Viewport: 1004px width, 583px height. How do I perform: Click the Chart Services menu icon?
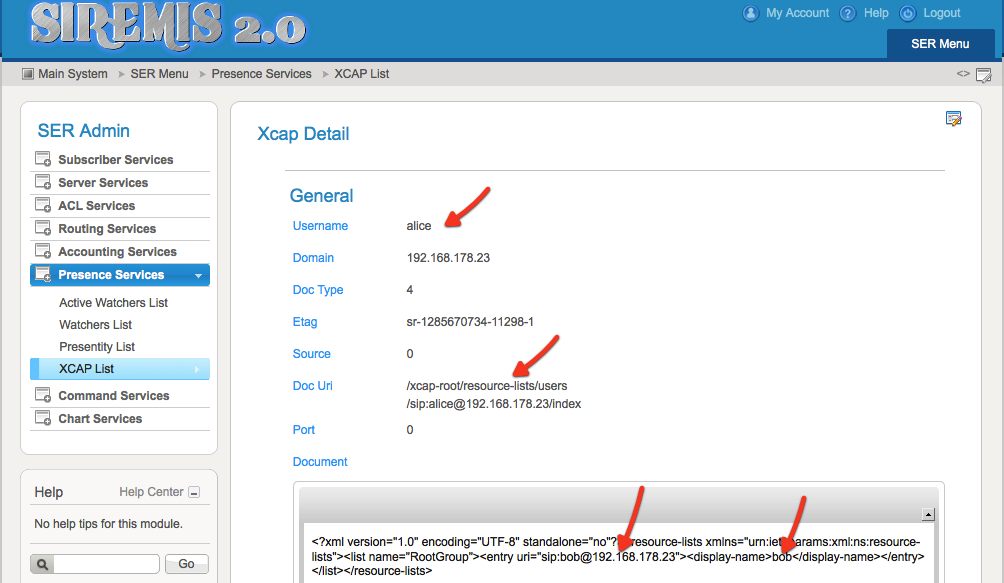pyautogui.click(x=43, y=418)
